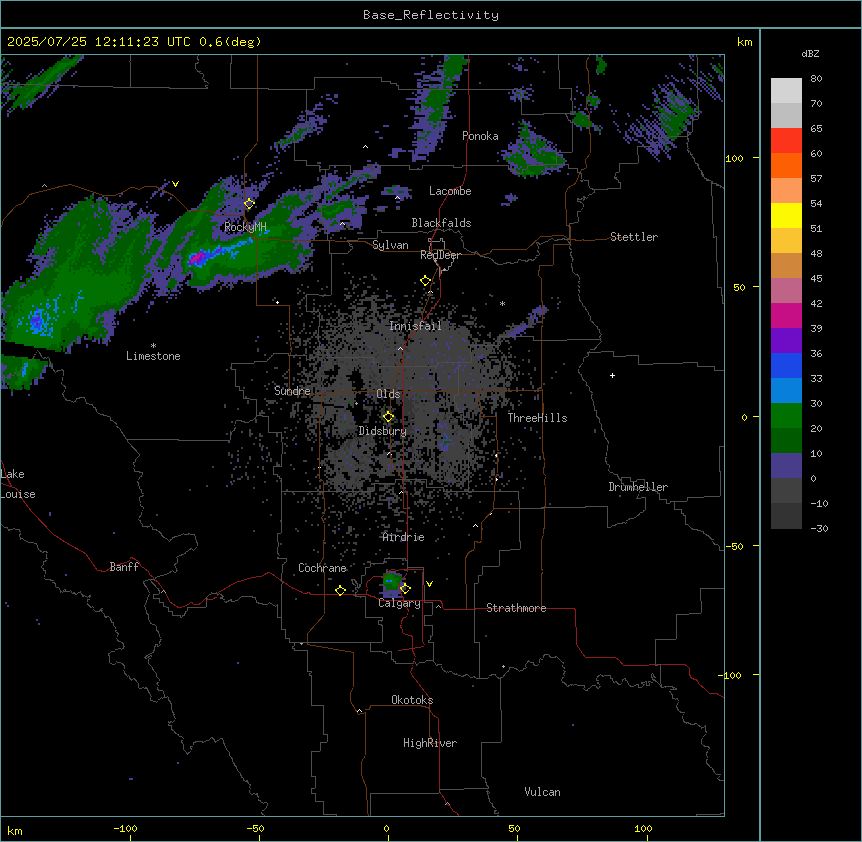The image size is (862, 842).
Task: Click the yellow v marker east of Calgary
Action: tap(429, 584)
